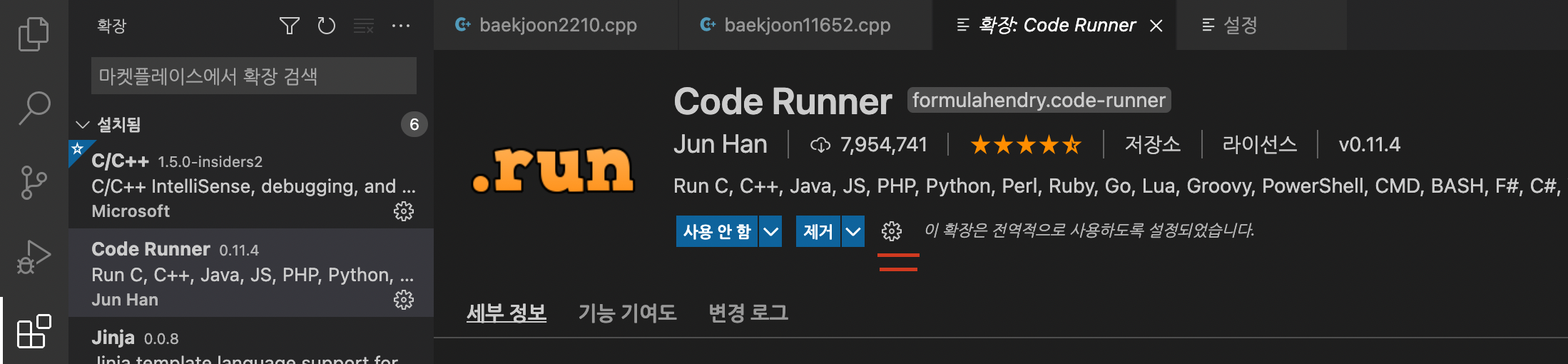The height and width of the screenshot is (364, 1568).
Task: Open the 라이선스 license link
Action: tap(1260, 144)
